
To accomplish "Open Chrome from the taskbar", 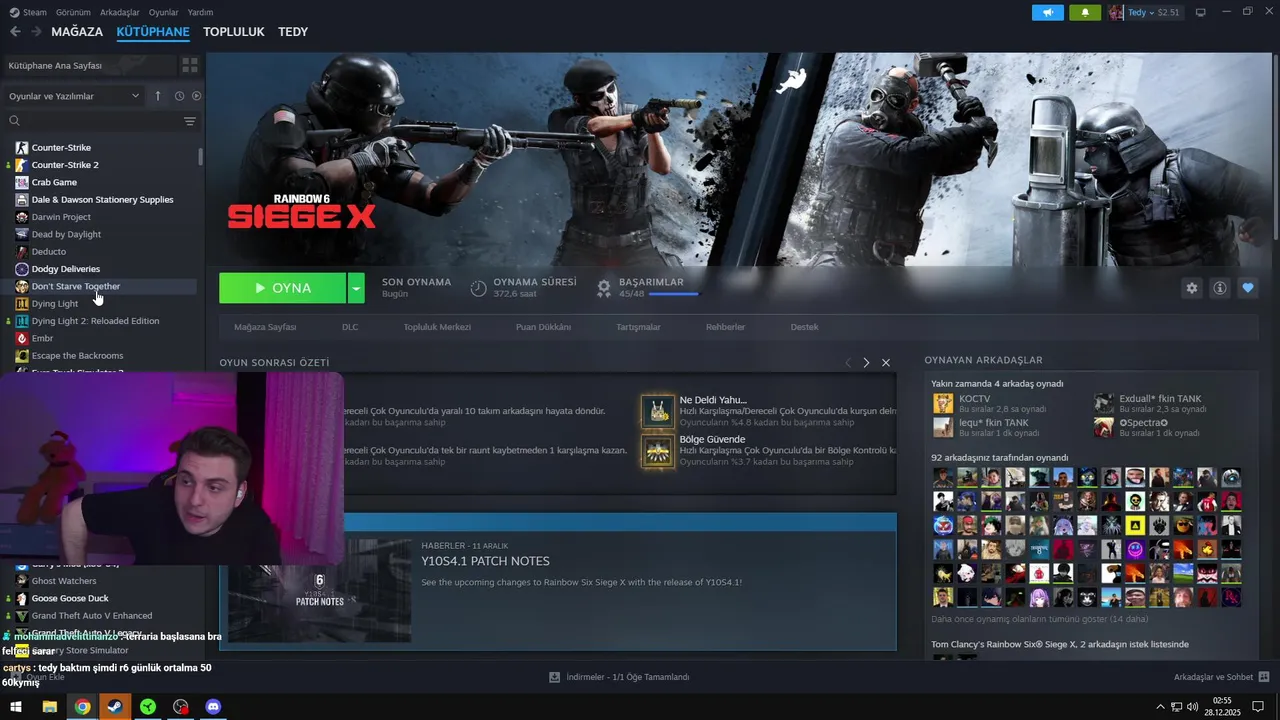I will pyautogui.click(x=82, y=707).
